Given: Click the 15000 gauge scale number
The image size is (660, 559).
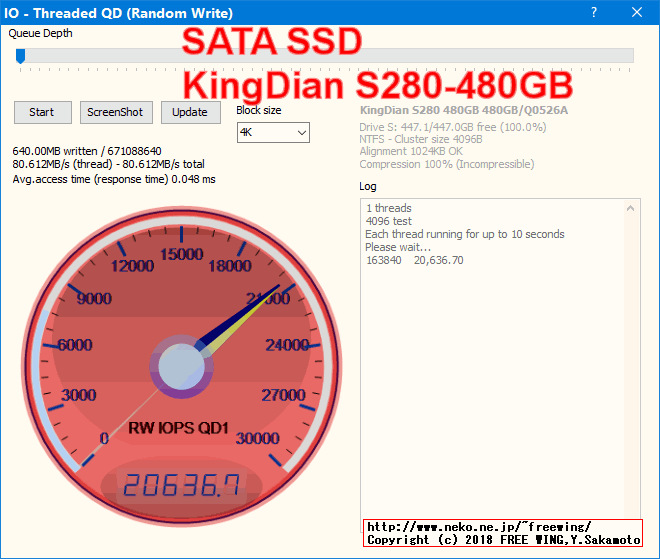Looking at the screenshot, I should (181, 254).
